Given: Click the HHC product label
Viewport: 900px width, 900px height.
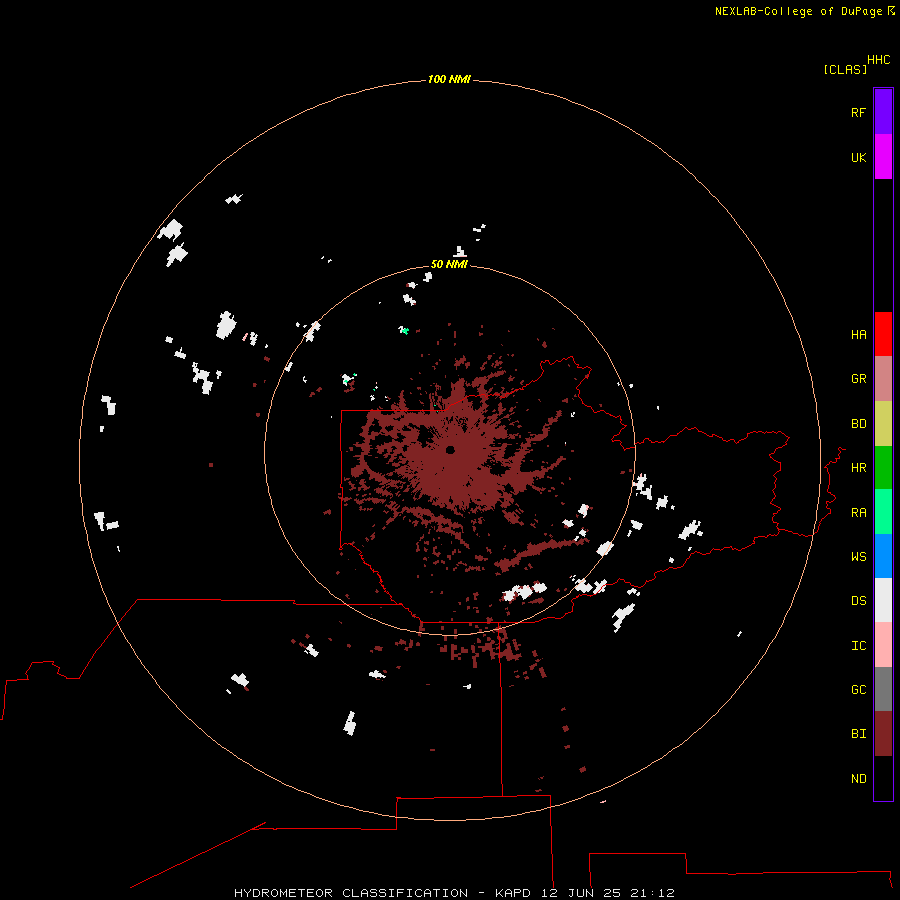Looking at the screenshot, I should click(878, 60).
